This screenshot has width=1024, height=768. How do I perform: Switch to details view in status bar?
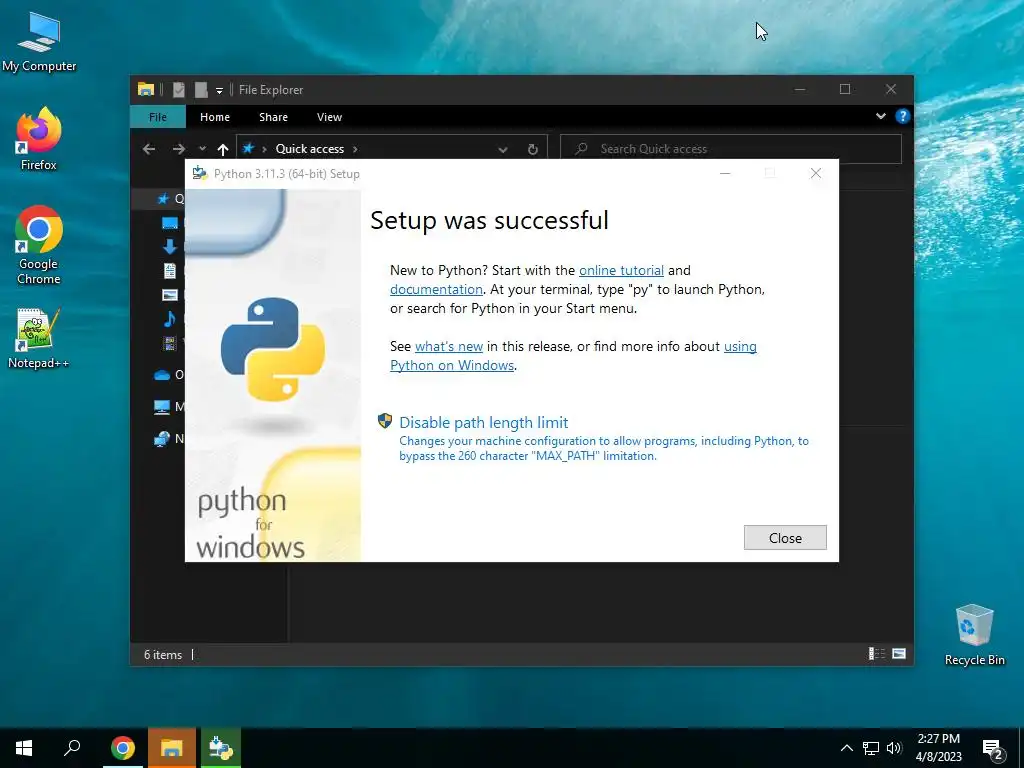point(877,654)
